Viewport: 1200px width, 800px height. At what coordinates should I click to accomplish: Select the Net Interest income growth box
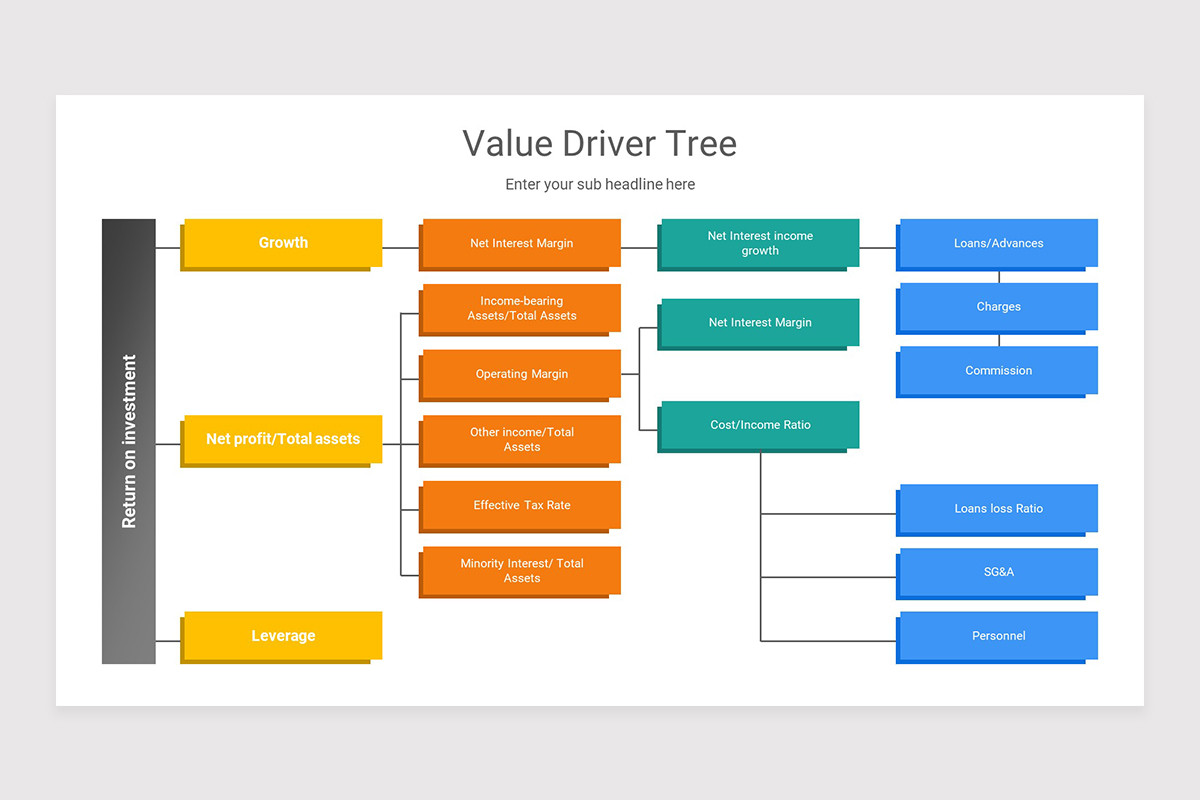(758, 242)
